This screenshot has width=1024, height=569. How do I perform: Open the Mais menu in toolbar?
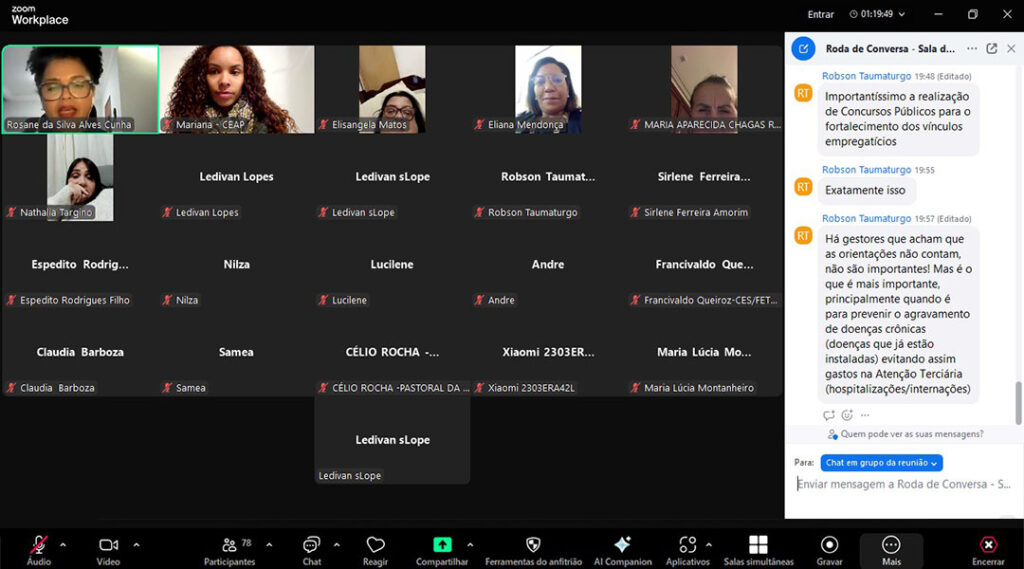click(891, 545)
